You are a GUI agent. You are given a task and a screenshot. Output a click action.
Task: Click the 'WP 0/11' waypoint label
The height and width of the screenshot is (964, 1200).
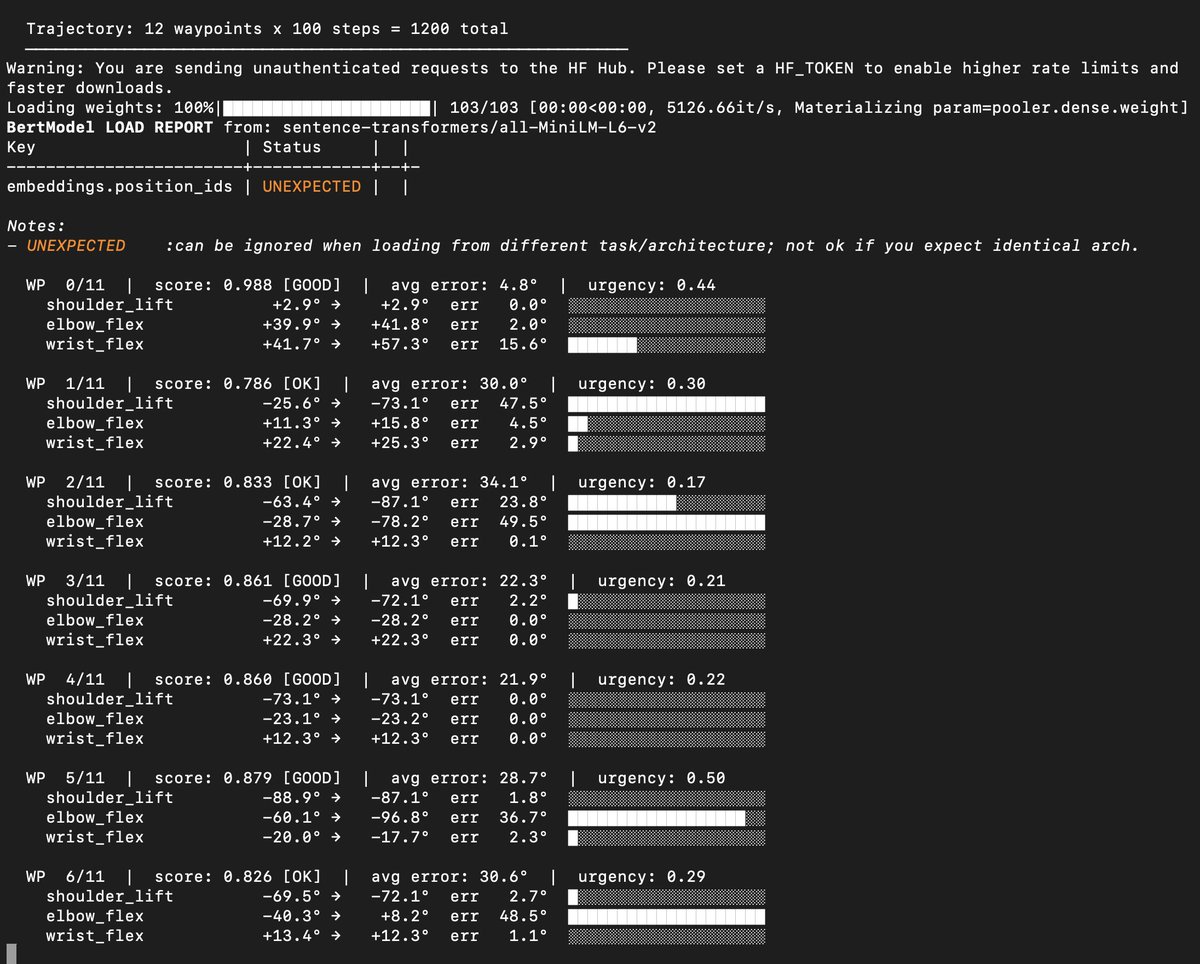click(x=65, y=285)
